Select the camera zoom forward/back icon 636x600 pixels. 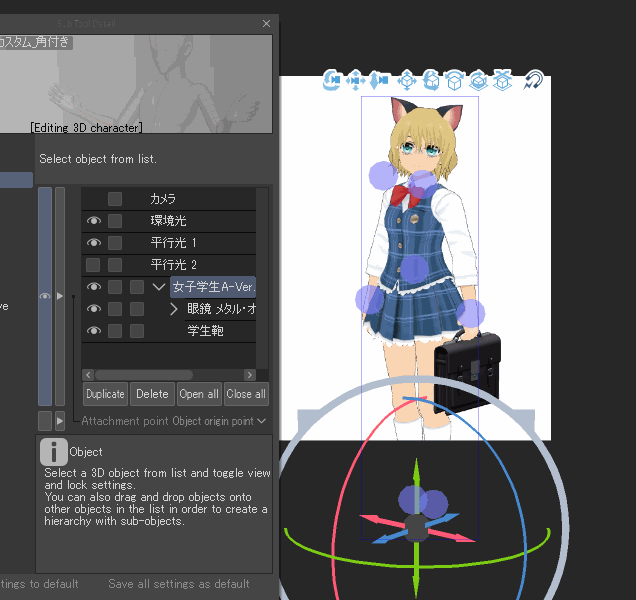pyautogui.click(x=379, y=80)
